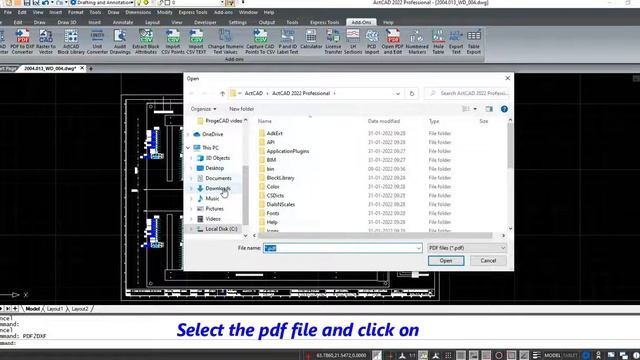Viewport: 640px width, 360px height.
Task: Go up one folder level in Open dialog
Action: coord(222,93)
